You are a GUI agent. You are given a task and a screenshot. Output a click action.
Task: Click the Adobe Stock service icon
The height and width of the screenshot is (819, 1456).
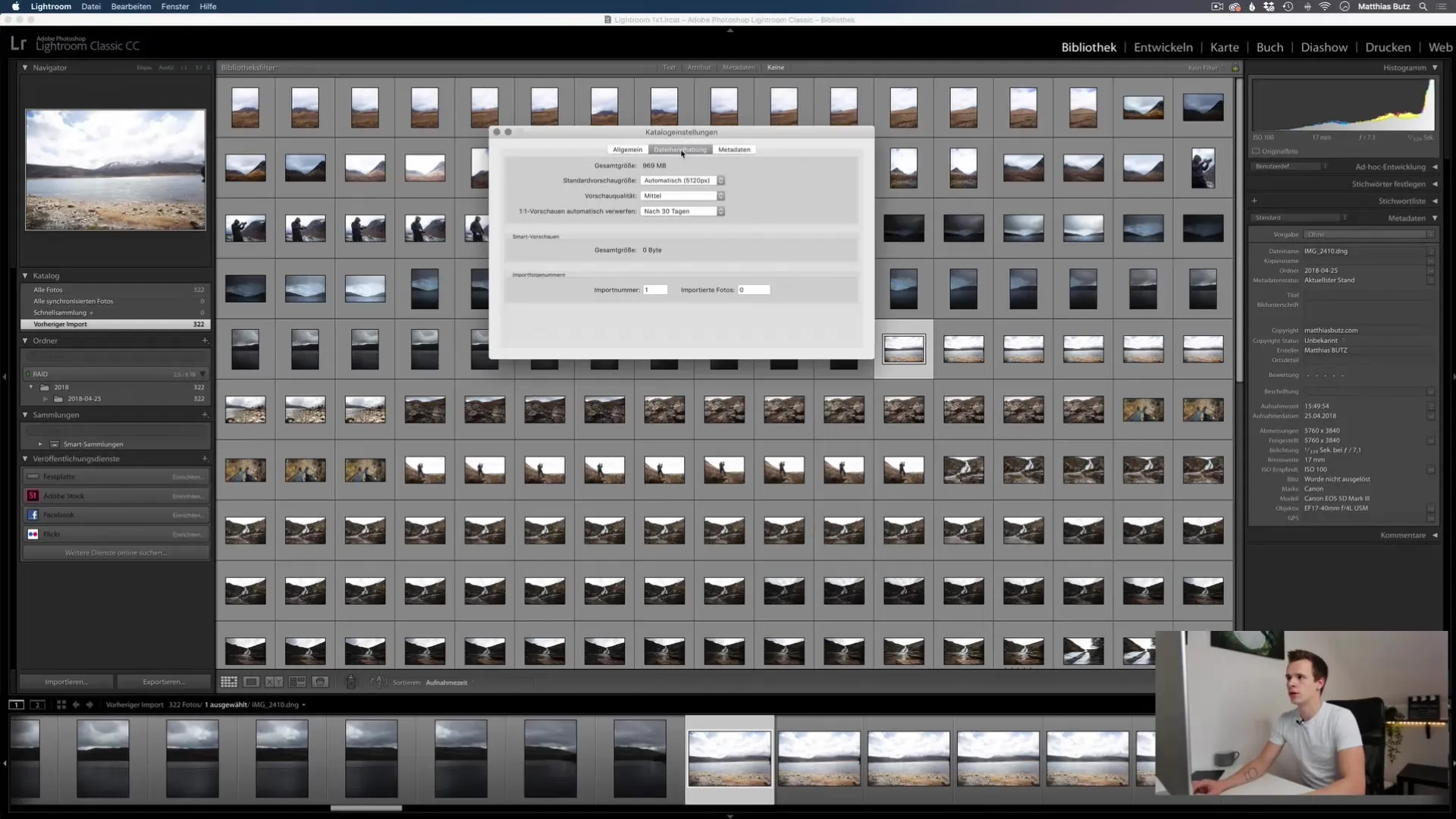[33, 496]
